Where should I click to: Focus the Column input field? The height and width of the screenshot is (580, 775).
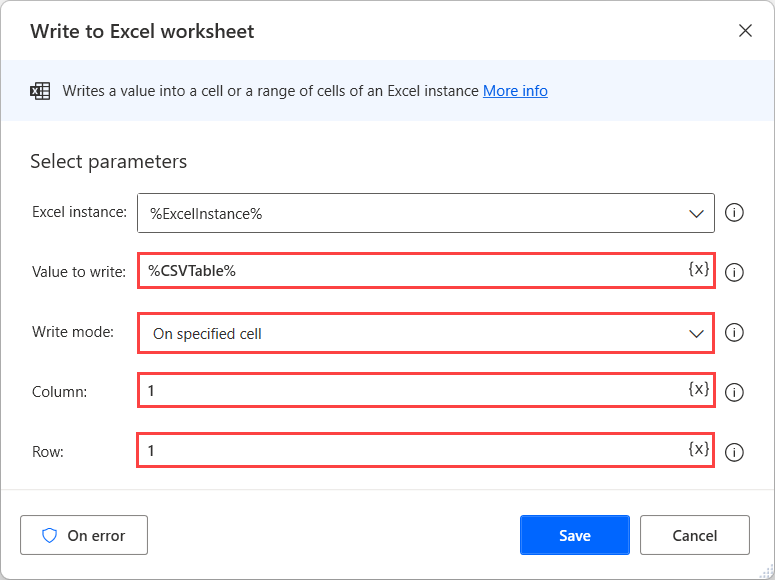tap(410, 390)
